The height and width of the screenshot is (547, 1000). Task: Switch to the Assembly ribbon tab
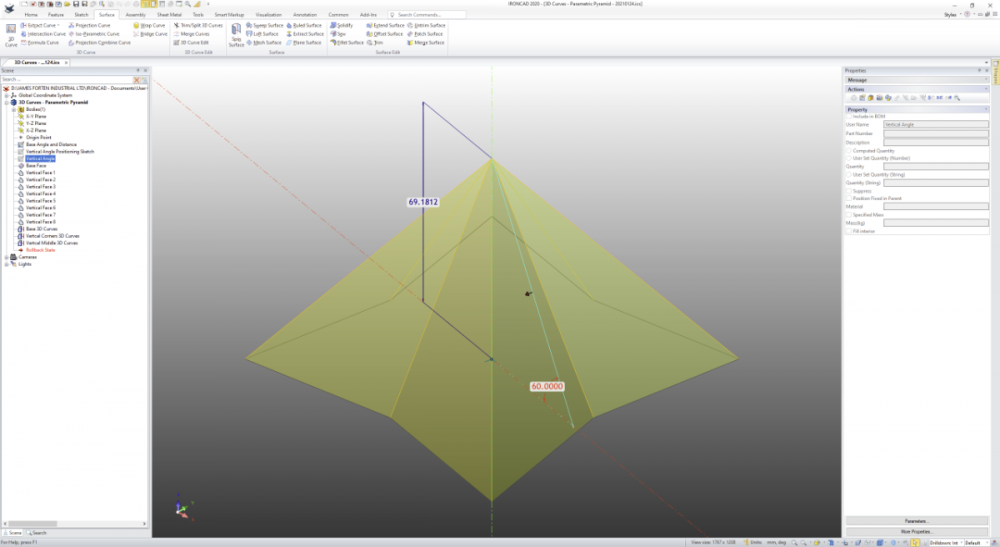(x=135, y=15)
